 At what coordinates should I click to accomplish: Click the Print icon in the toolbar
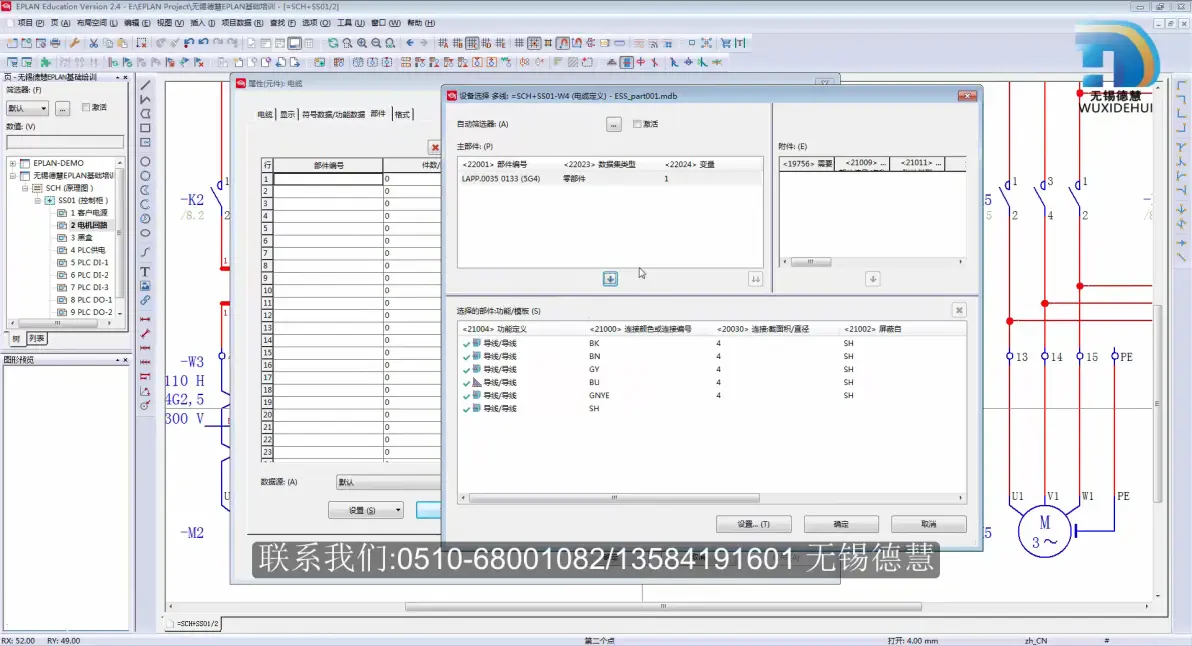click(x=55, y=43)
